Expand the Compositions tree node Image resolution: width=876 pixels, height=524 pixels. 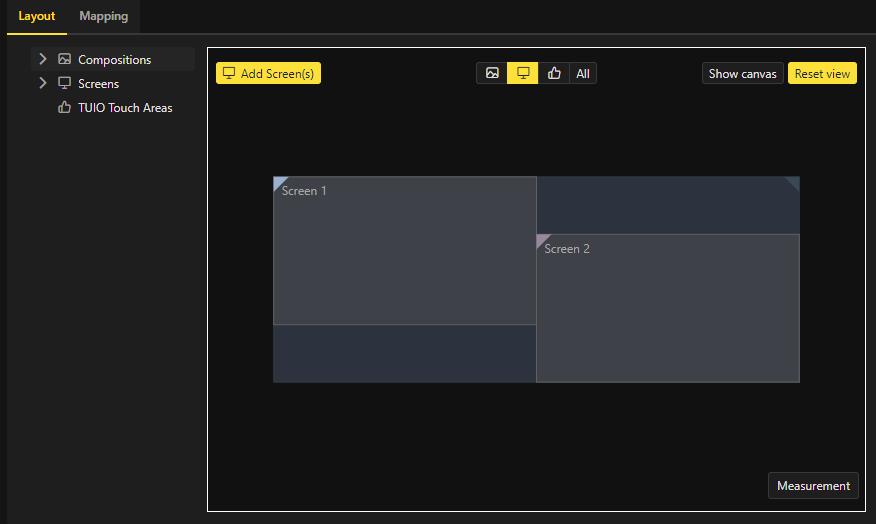click(43, 60)
